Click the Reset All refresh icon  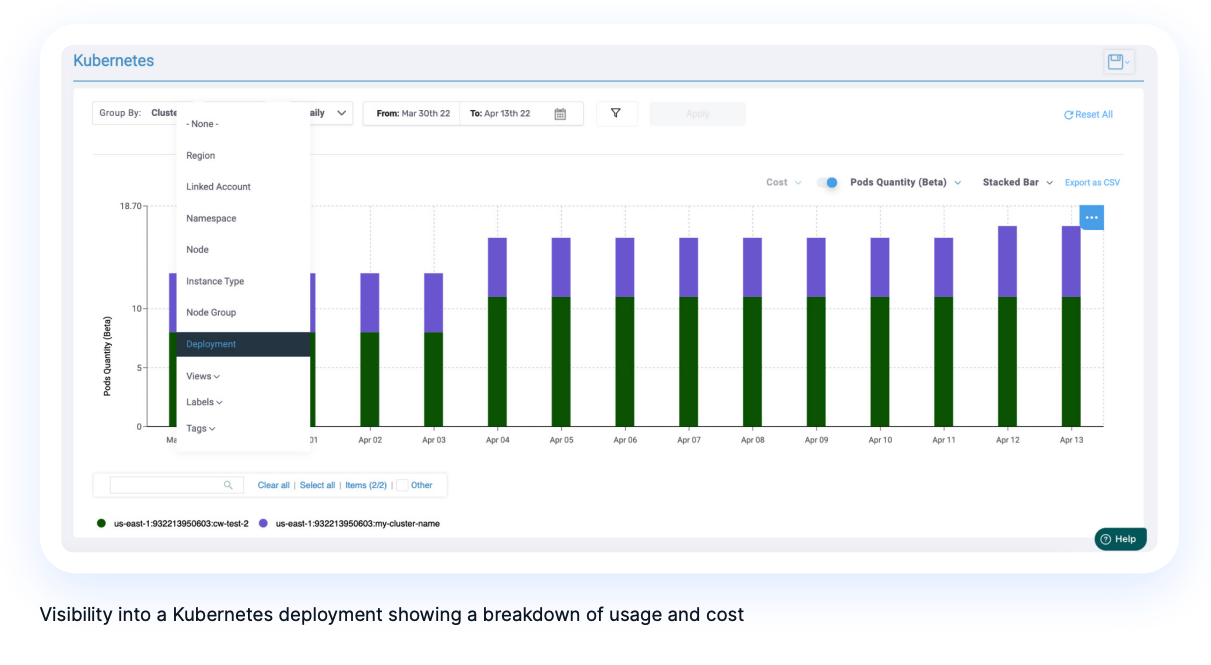coord(1068,115)
